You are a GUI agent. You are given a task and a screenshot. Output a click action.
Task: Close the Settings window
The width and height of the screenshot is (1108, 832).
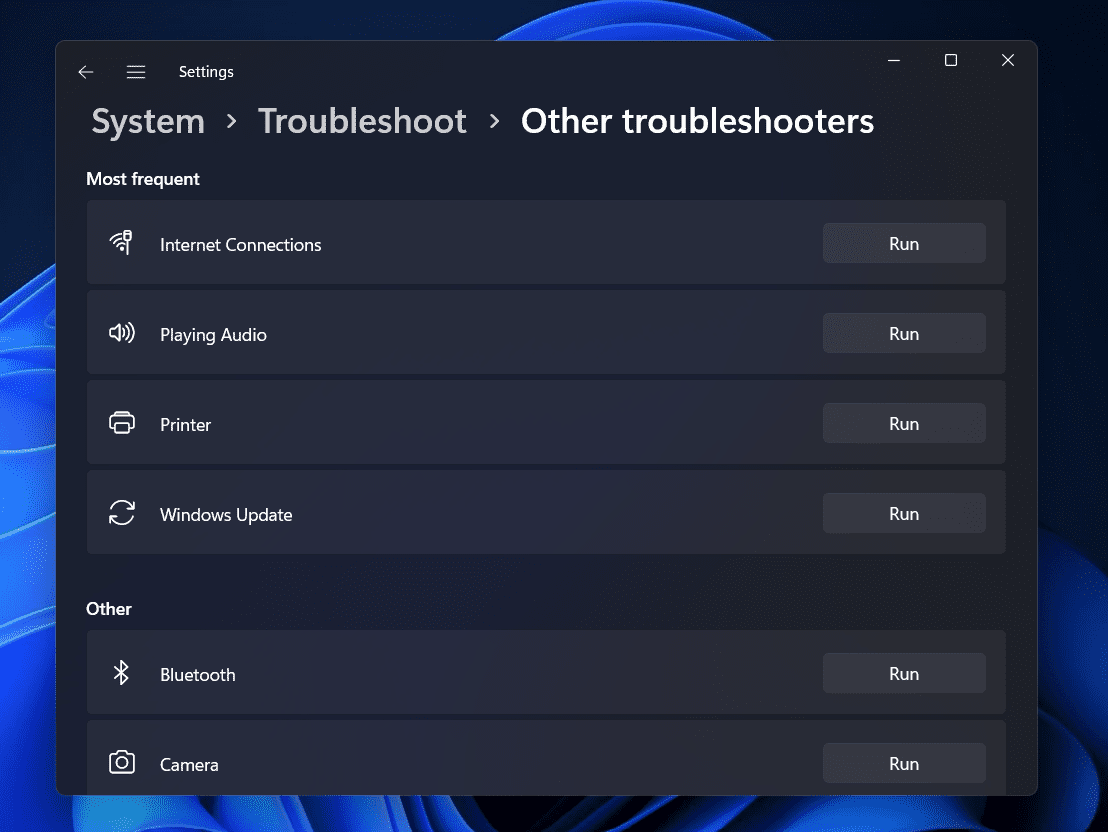[x=1008, y=60]
